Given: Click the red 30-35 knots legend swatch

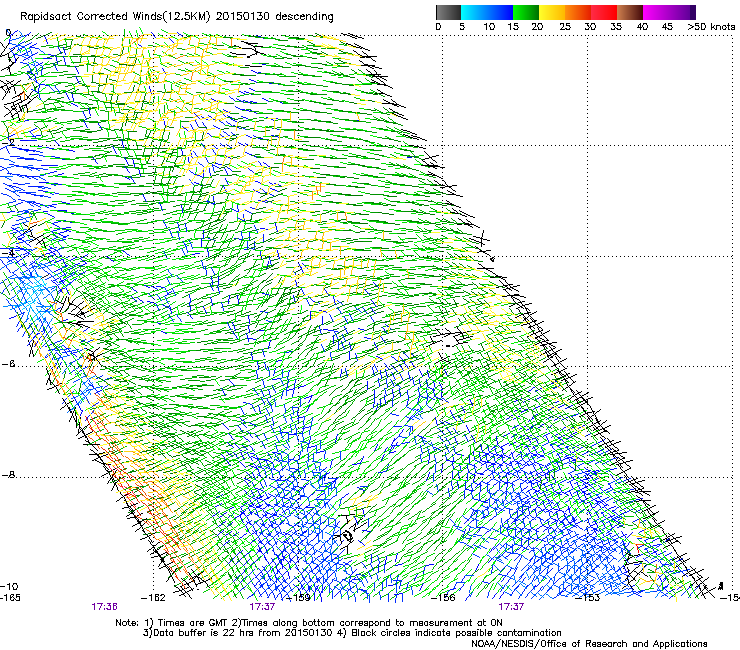Looking at the screenshot, I should click(x=604, y=12).
